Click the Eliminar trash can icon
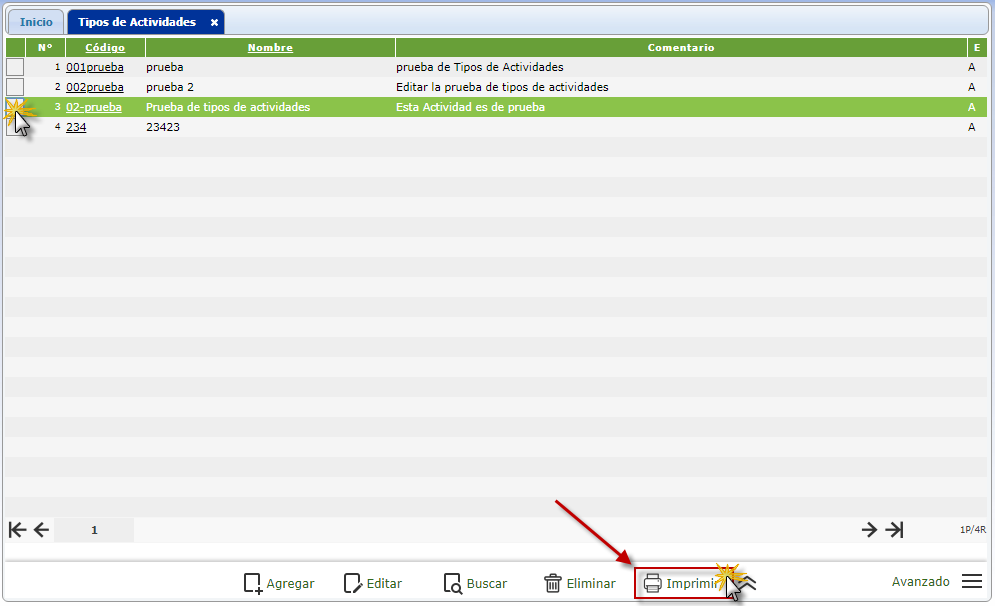995x606 pixels. [553, 583]
